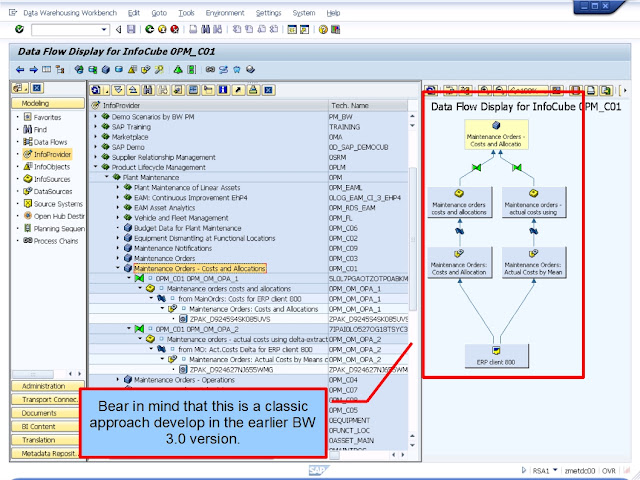Click the Save diskette icon

tap(131, 29)
